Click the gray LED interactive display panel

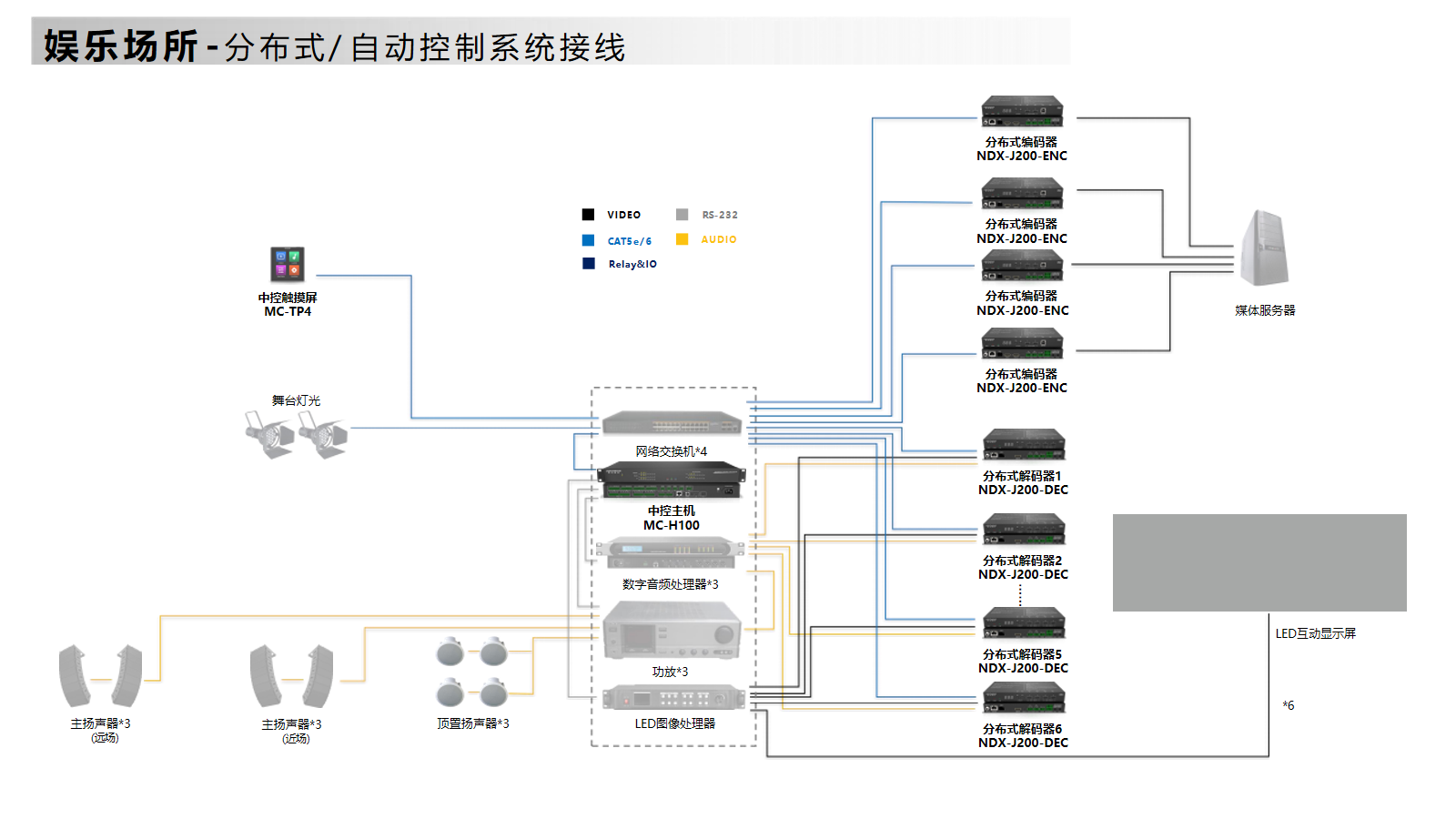pyautogui.click(x=1259, y=562)
